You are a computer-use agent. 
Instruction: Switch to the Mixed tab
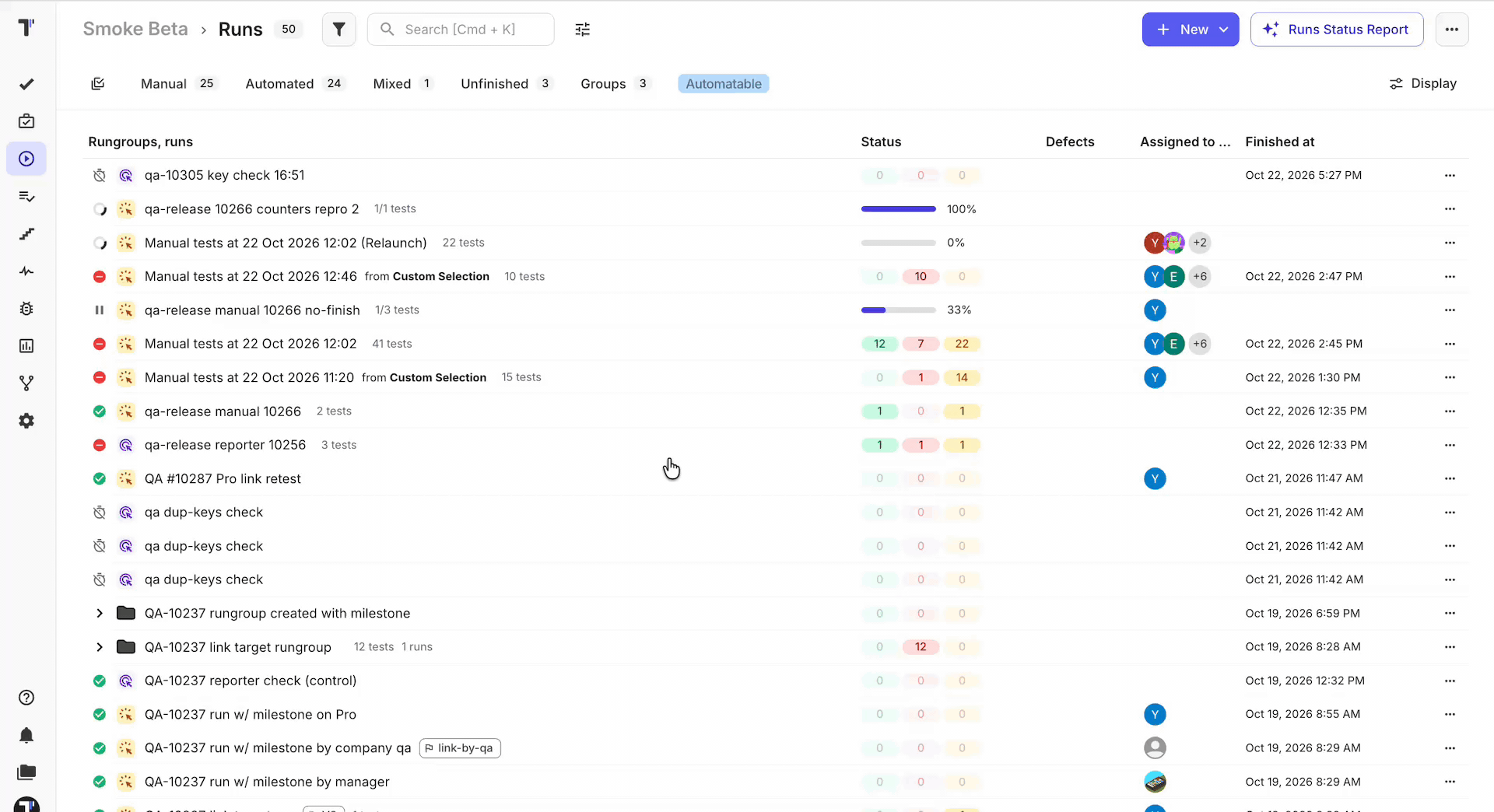pyautogui.click(x=403, y=84)
